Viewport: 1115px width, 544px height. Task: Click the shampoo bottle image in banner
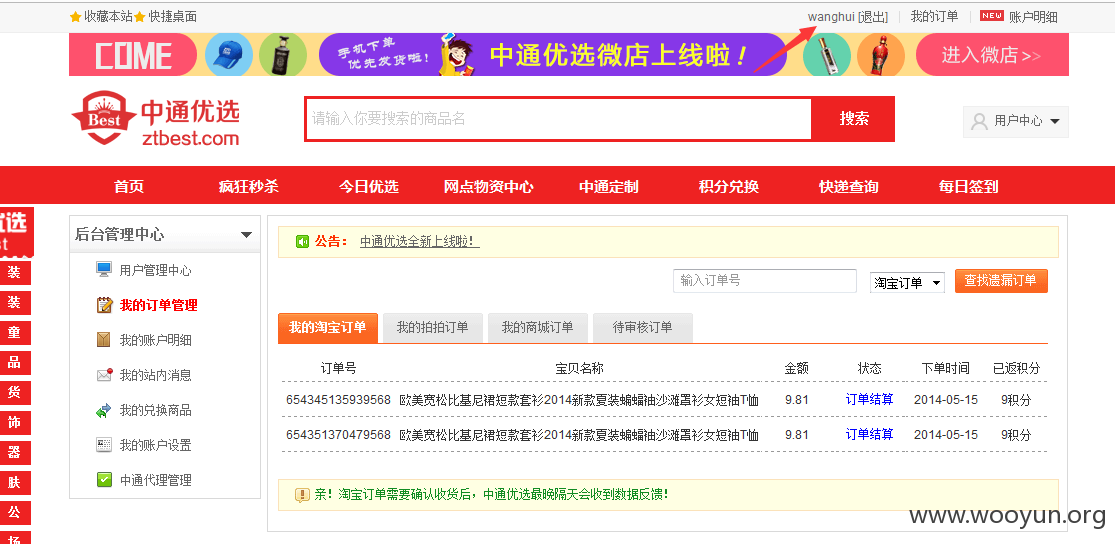pyautogui.click(x=283, y=55)
